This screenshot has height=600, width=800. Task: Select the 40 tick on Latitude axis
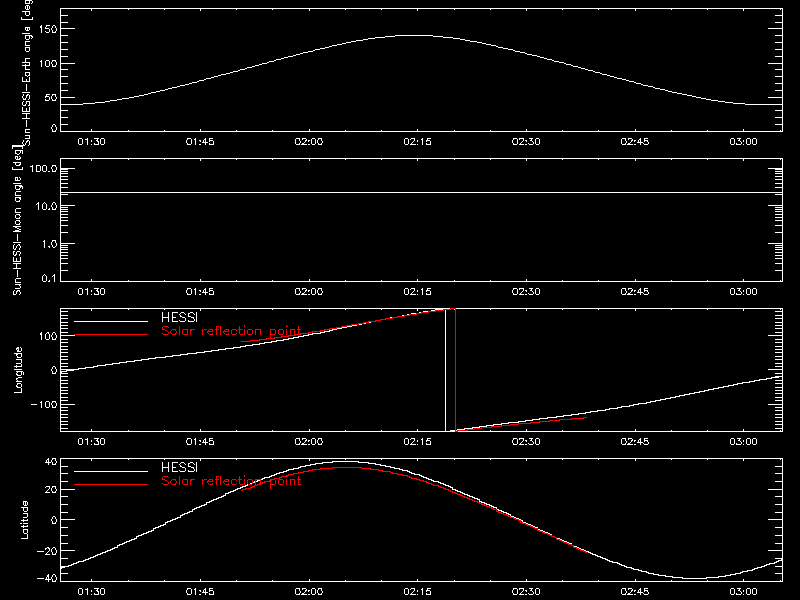click(51, 462)
